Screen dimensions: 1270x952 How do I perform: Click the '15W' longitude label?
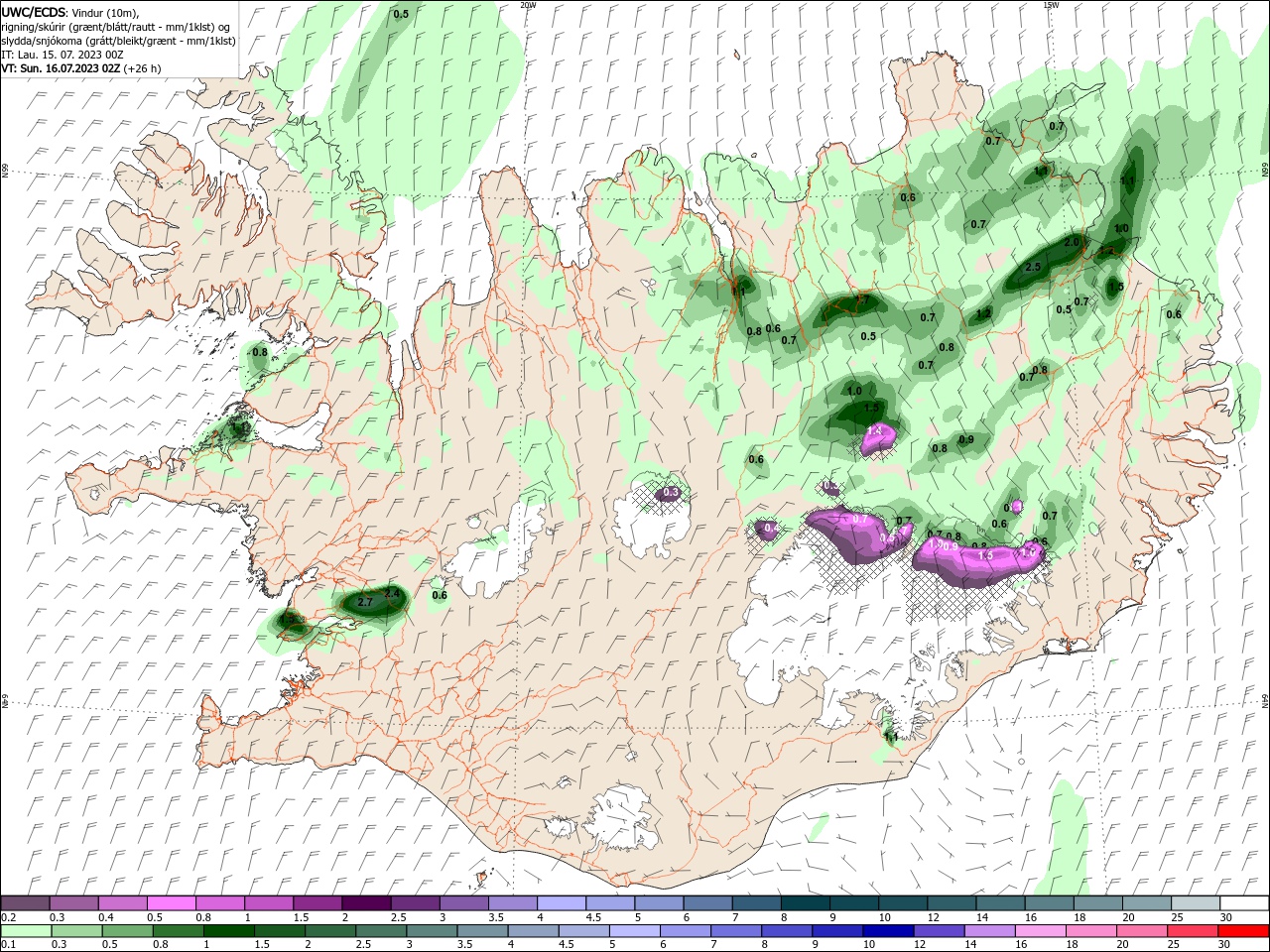coord(1051,4)
